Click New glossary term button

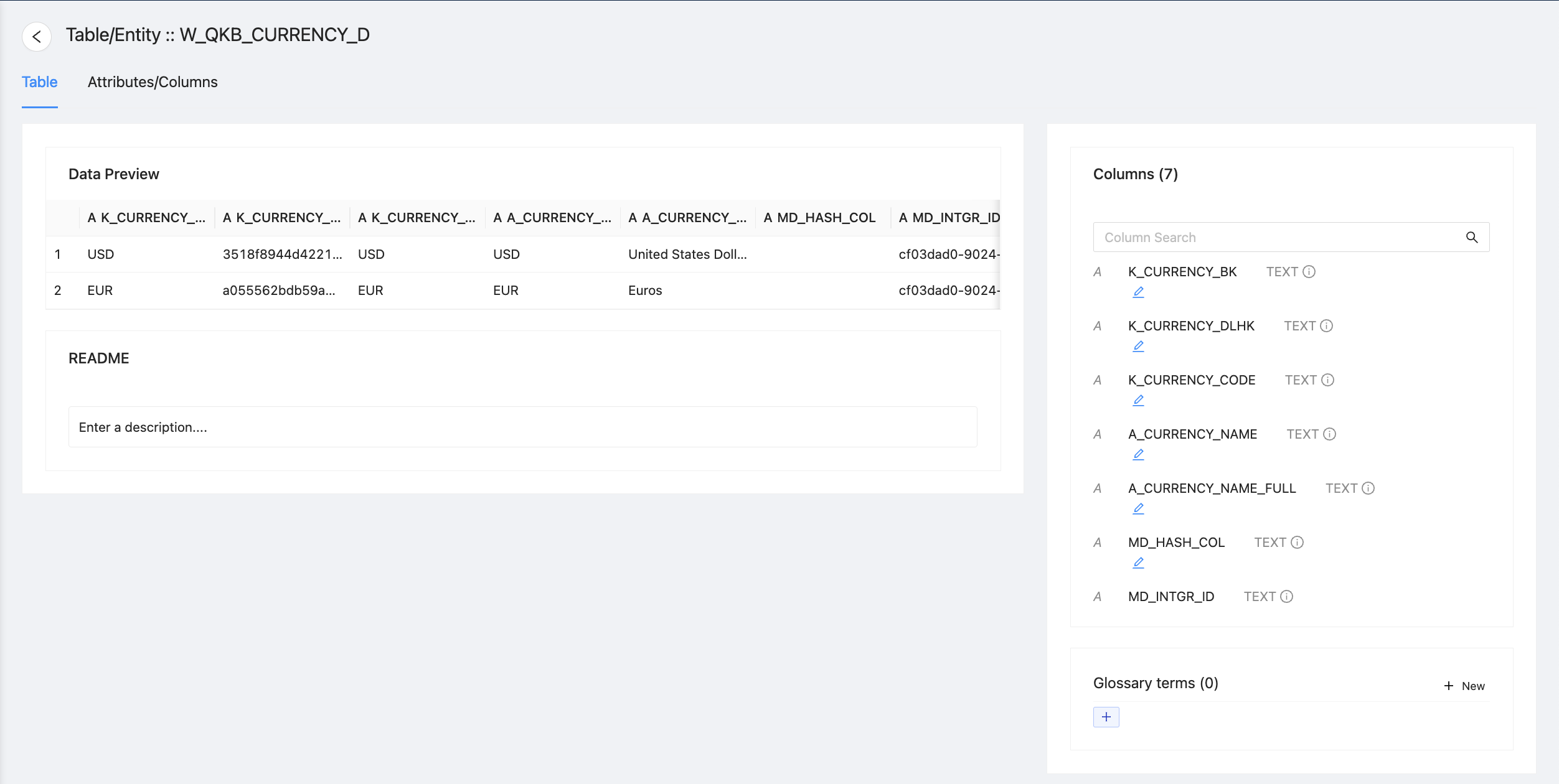click(1464, 686)
